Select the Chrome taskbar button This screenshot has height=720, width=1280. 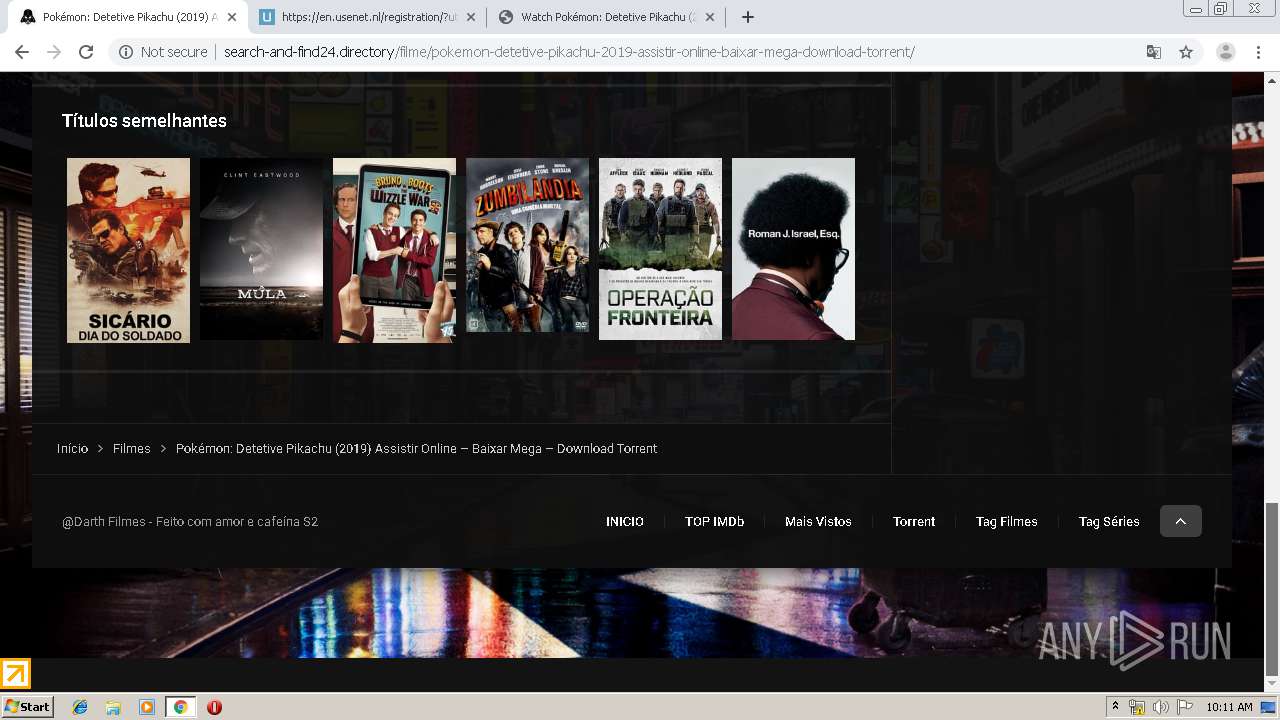[x=180, y=707]
